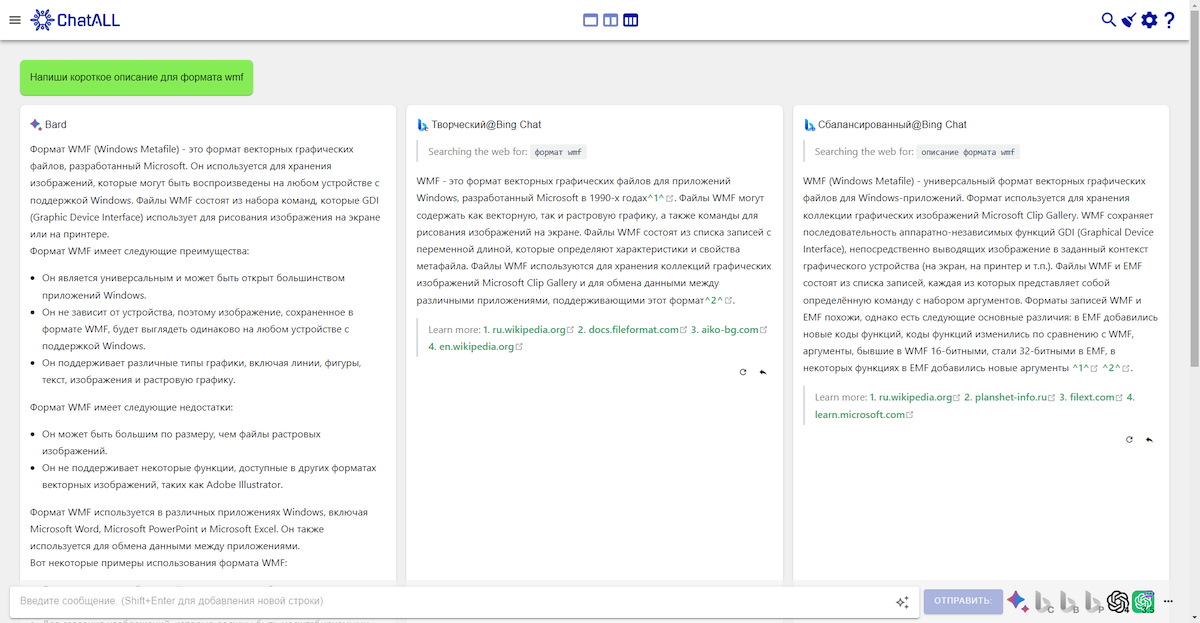Toggle the Bing Chat Creative bot

click(1044, 601)
